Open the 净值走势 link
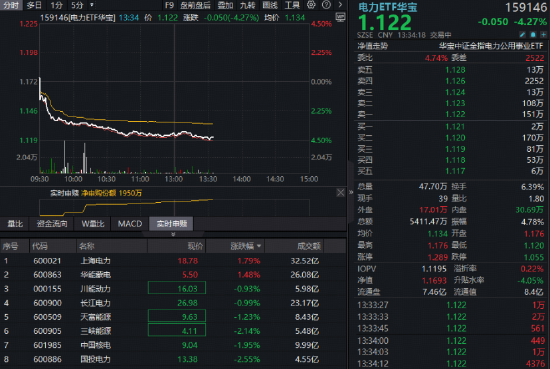550x369 pixels. [373, 46]
